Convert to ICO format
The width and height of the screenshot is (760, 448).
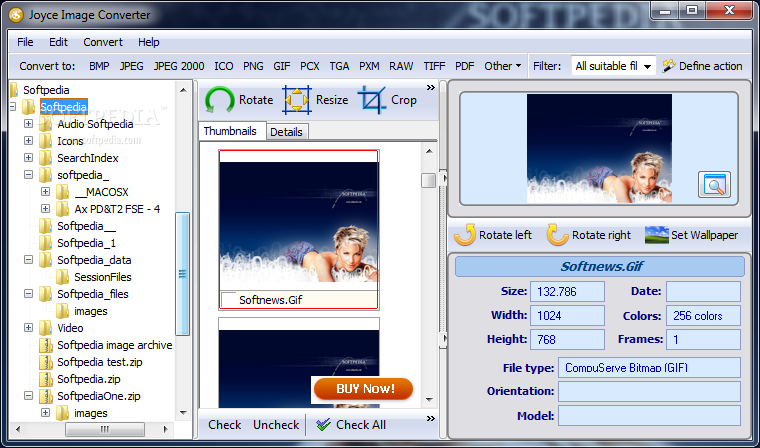[x=224, y=66]
